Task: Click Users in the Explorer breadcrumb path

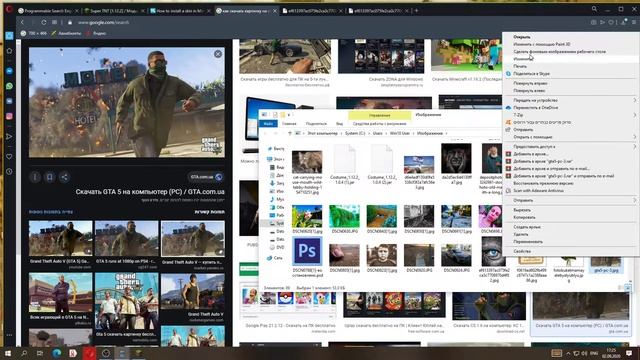Action: tap(378, 133)
